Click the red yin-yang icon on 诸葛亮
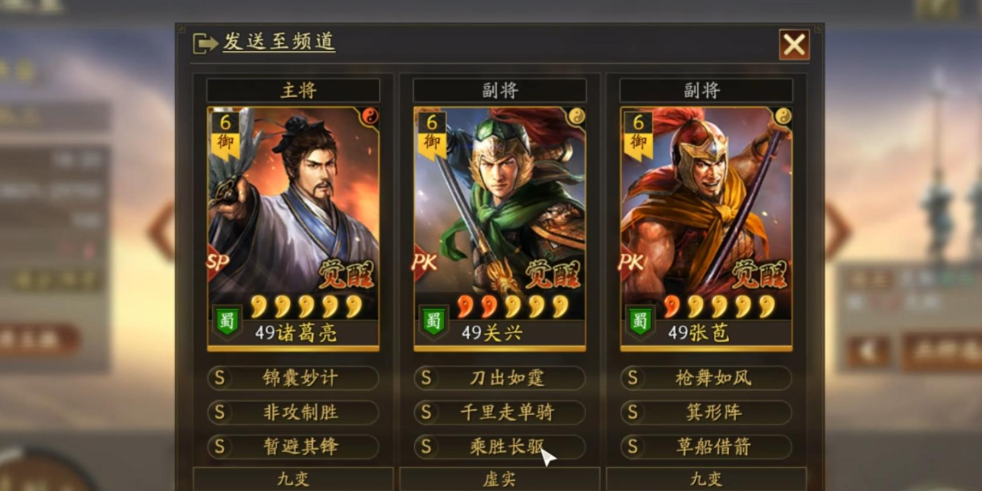Screen dimensions: 982x491 pos(369,116)
